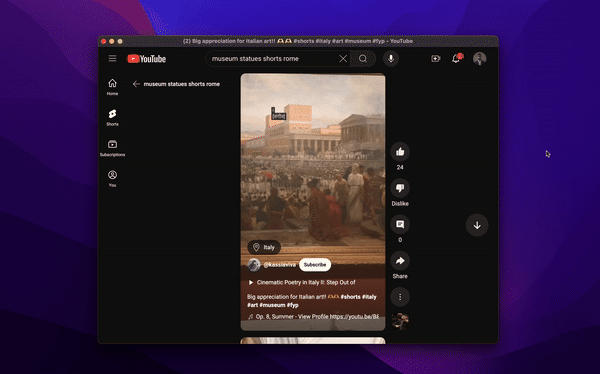Viewport: 600px width, 374px height.
Task: Open the account avatar menu
Action: 479,59
